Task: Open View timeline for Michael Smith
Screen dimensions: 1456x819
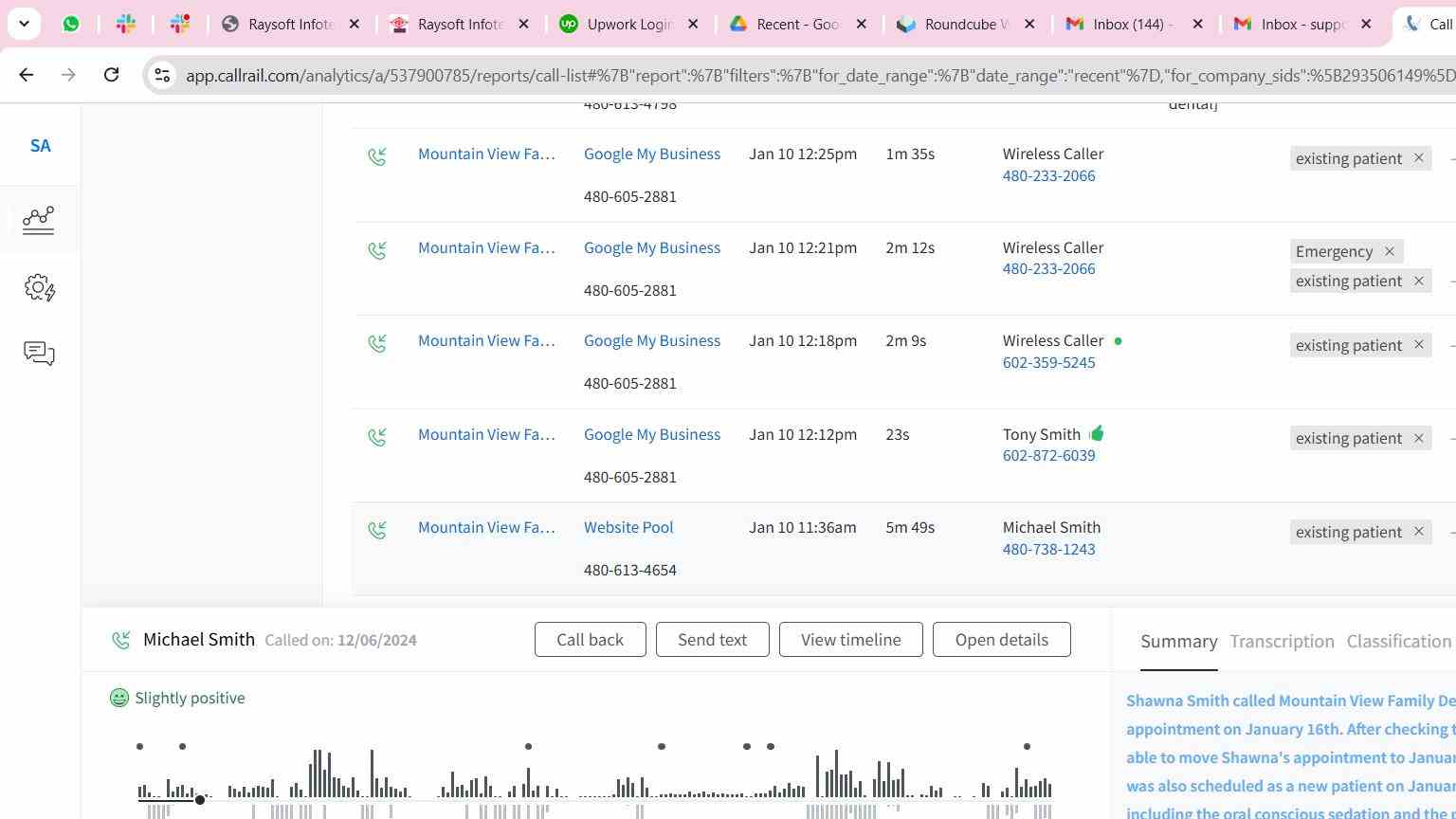Action: tap(850, 640)
